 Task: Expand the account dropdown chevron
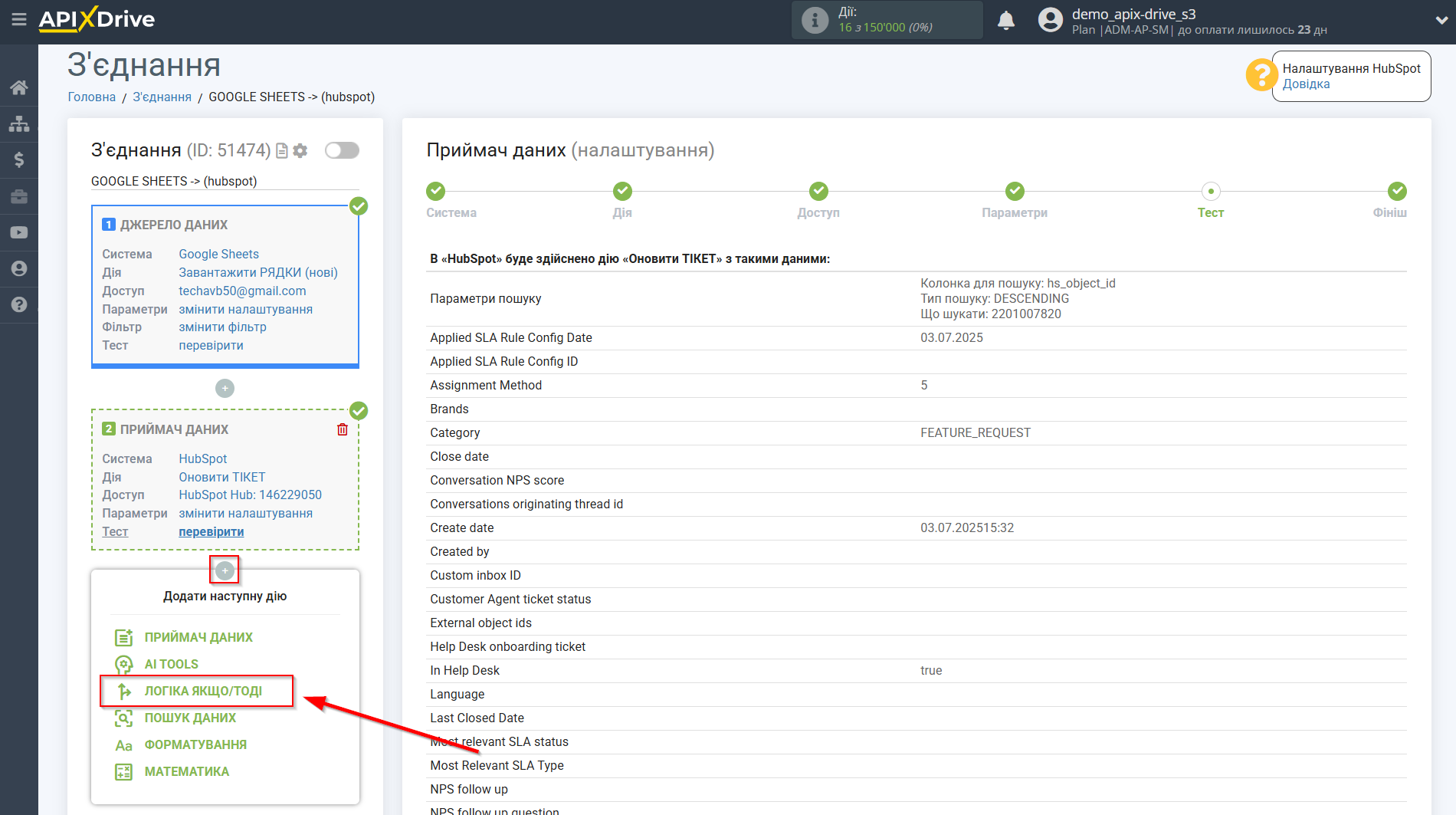[1441, 21]
